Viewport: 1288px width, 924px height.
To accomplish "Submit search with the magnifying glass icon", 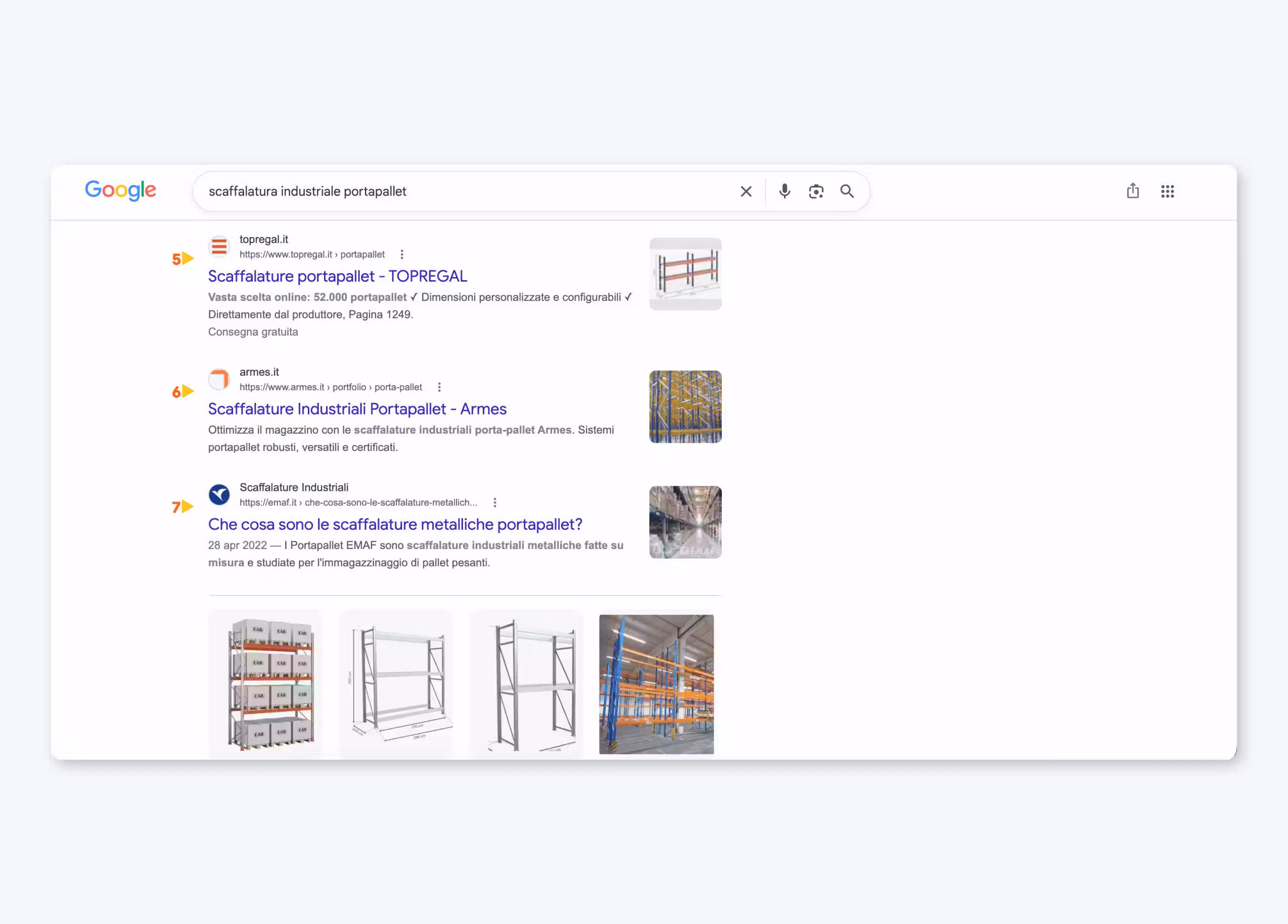I will coord(847,192).
